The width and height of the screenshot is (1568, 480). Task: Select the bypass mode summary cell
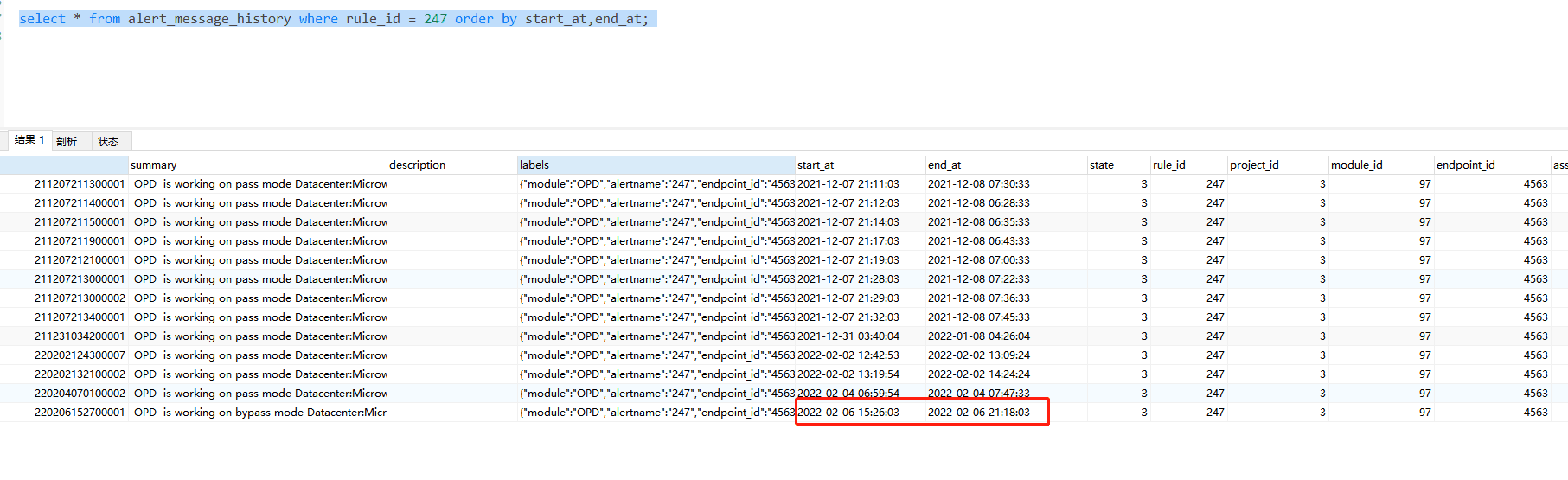click(x=259, y=413)
